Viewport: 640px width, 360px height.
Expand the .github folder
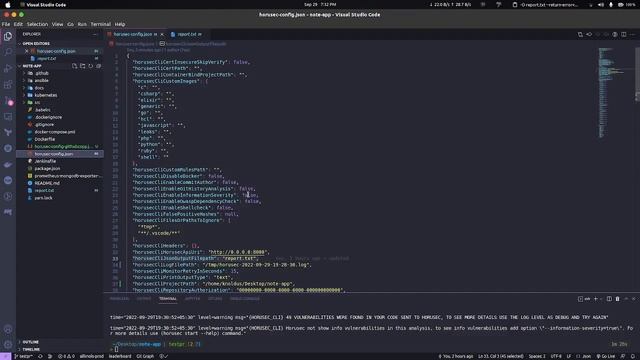[42, 73]
